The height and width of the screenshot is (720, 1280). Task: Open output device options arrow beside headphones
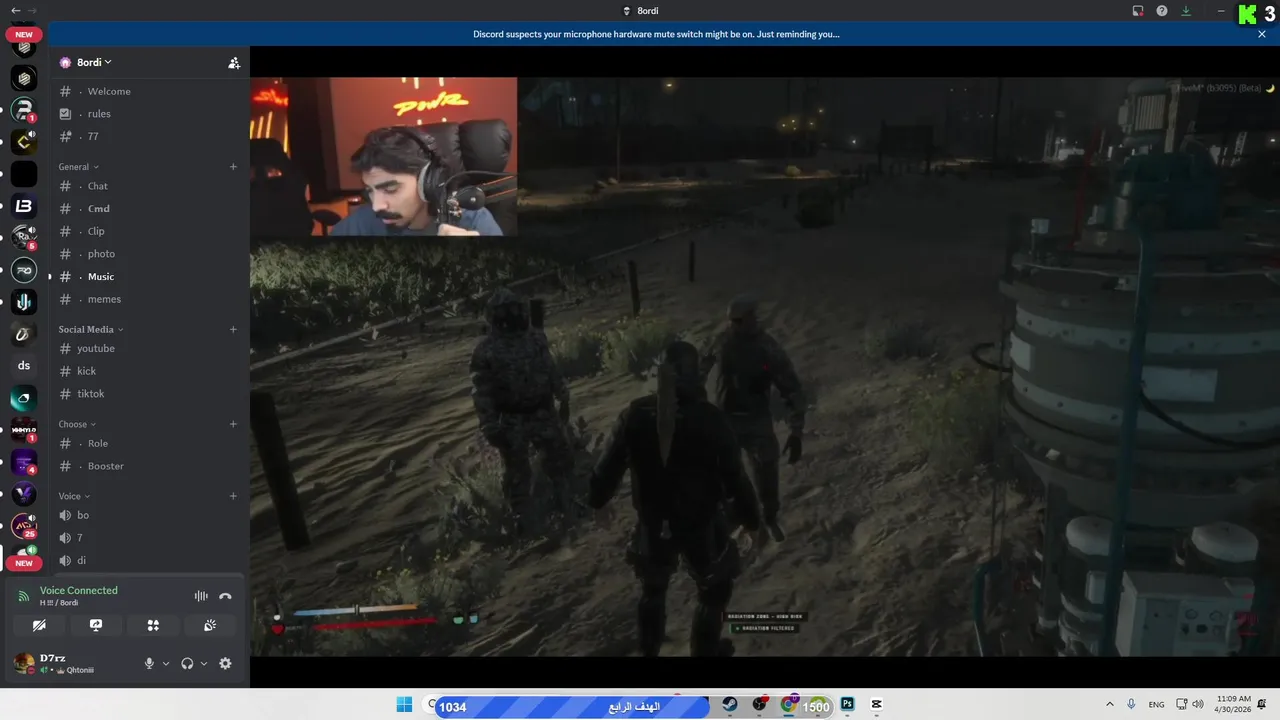coord(204,663)
